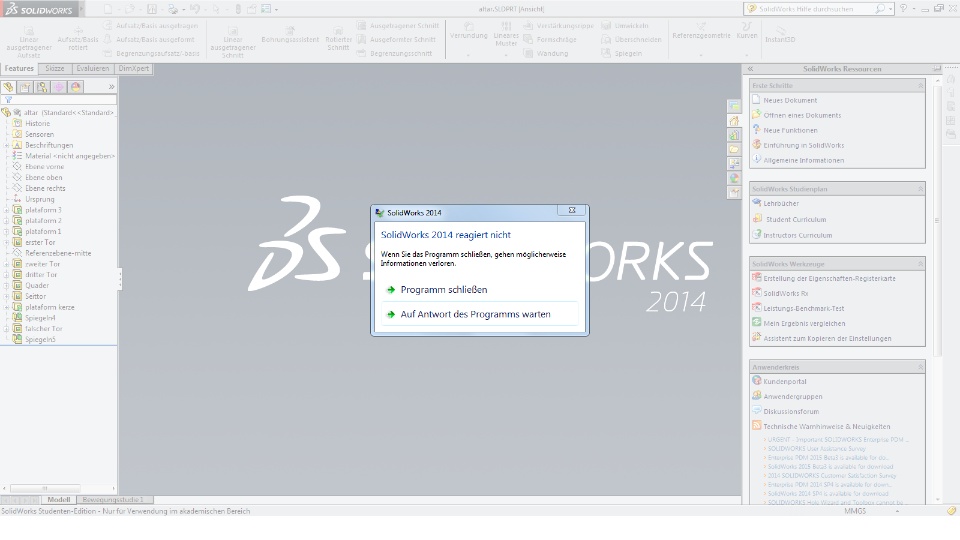Click Linear ausgetragener Aufsatz tool
The image size is (960, 540).
click(x=29, y=42)
